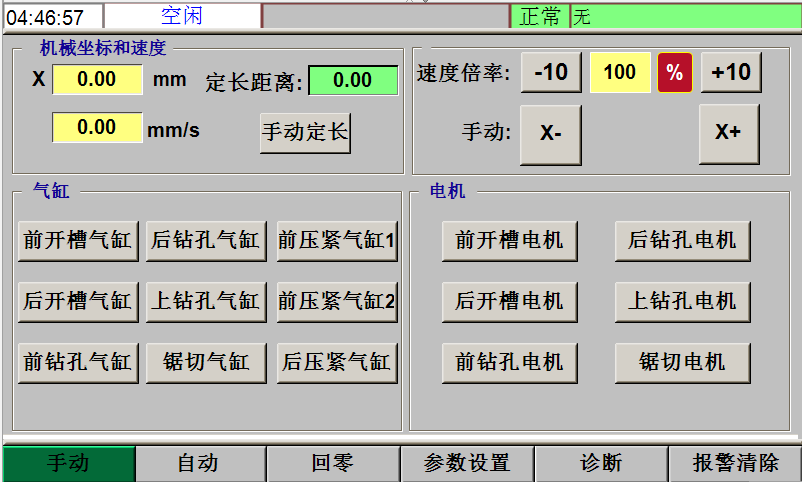Toggle the 前开槽气缸 cylinder button
Viewport: 802px width, 482px height.
click(x=77, y=241)
